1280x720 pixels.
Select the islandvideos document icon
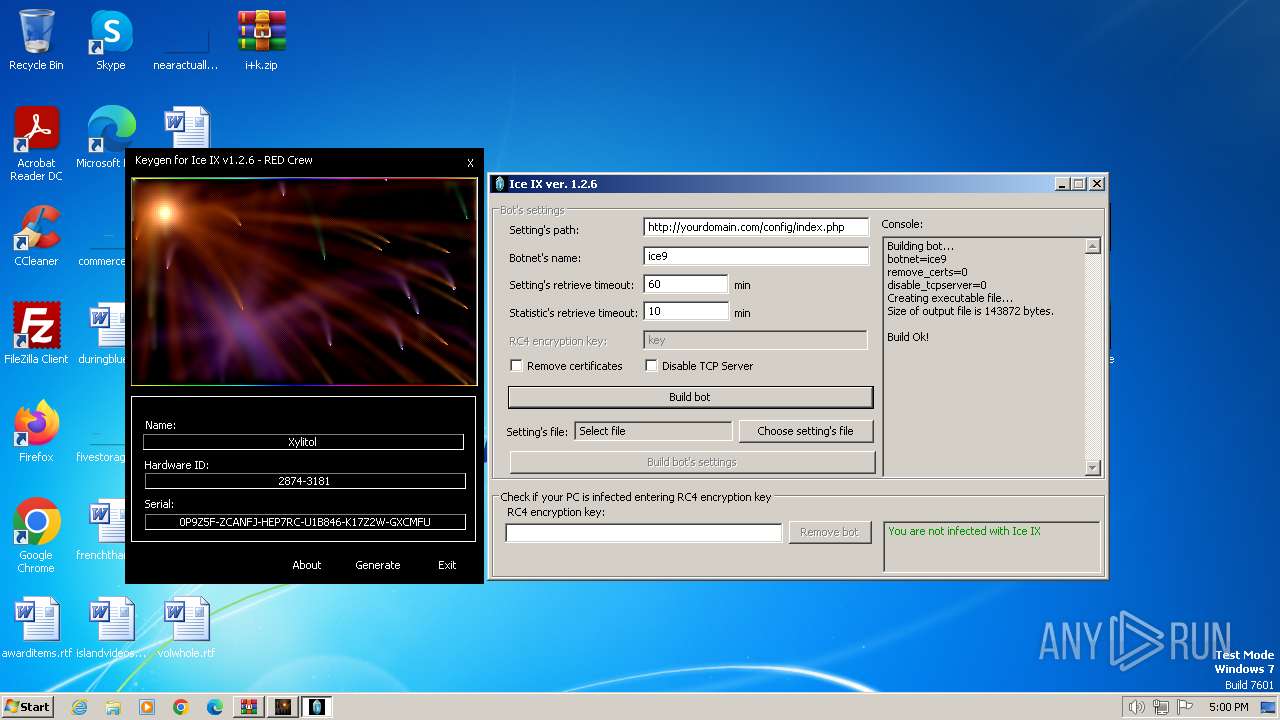click(111, 628)
